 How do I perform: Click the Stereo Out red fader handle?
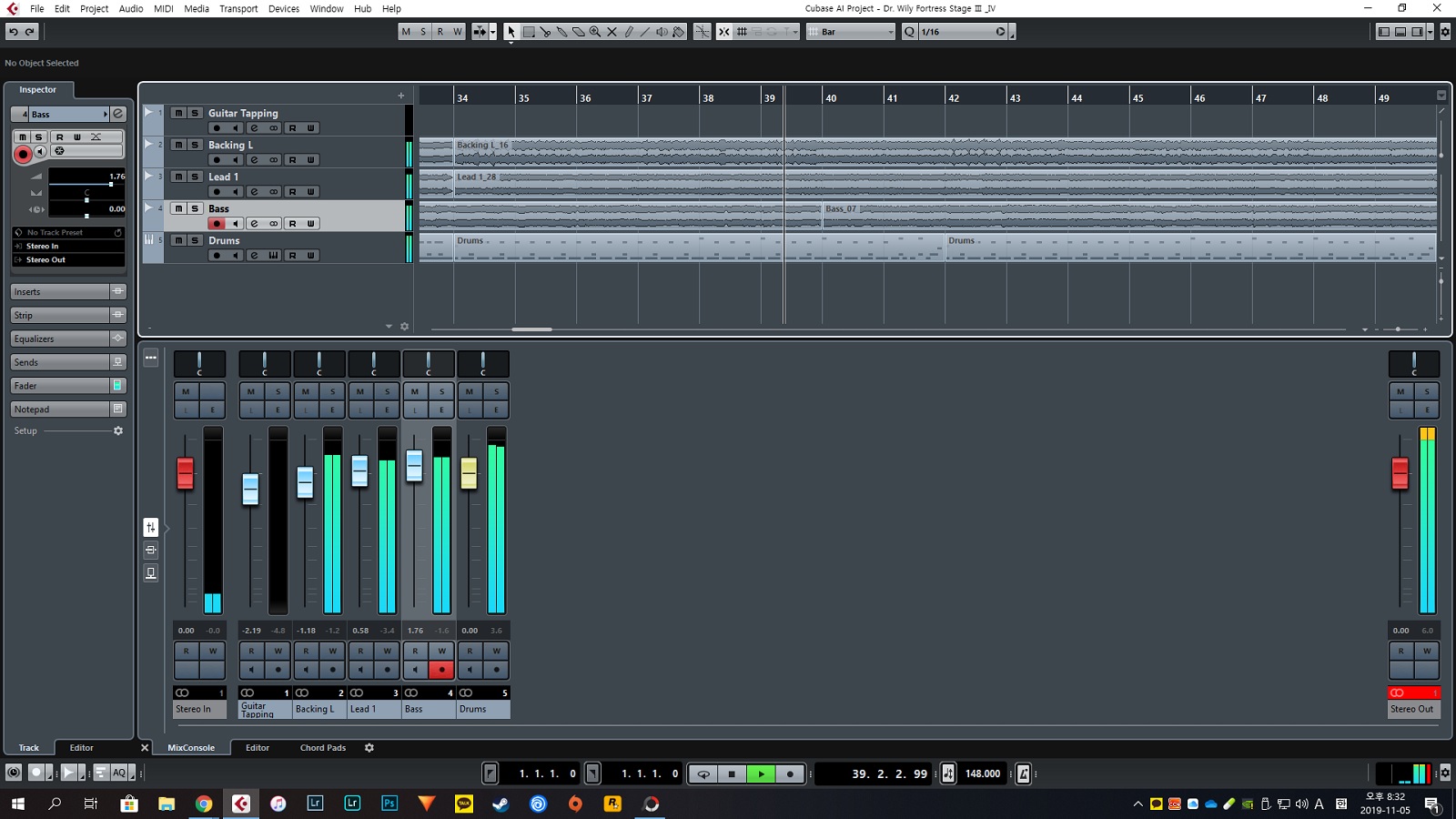1400,473
